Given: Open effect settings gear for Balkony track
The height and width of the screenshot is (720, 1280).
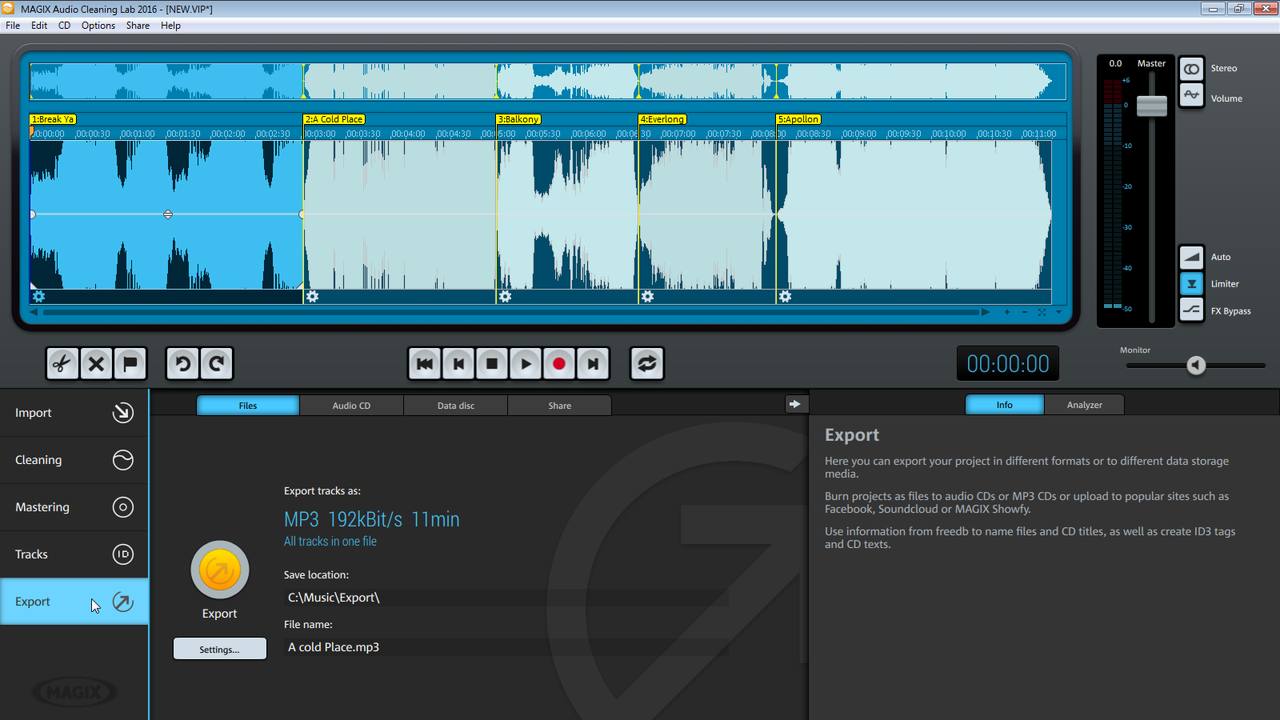Looking at the screenshot, I should click(505, 296).
